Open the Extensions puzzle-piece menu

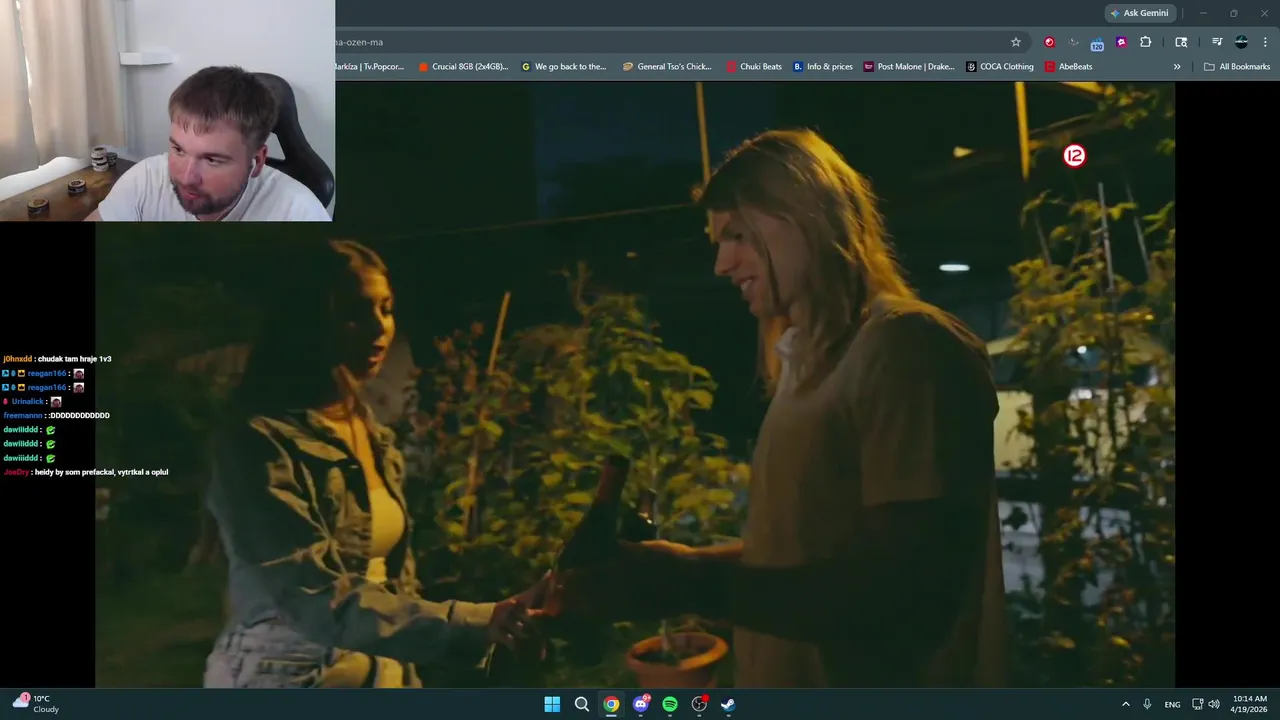click(1146, 42)
